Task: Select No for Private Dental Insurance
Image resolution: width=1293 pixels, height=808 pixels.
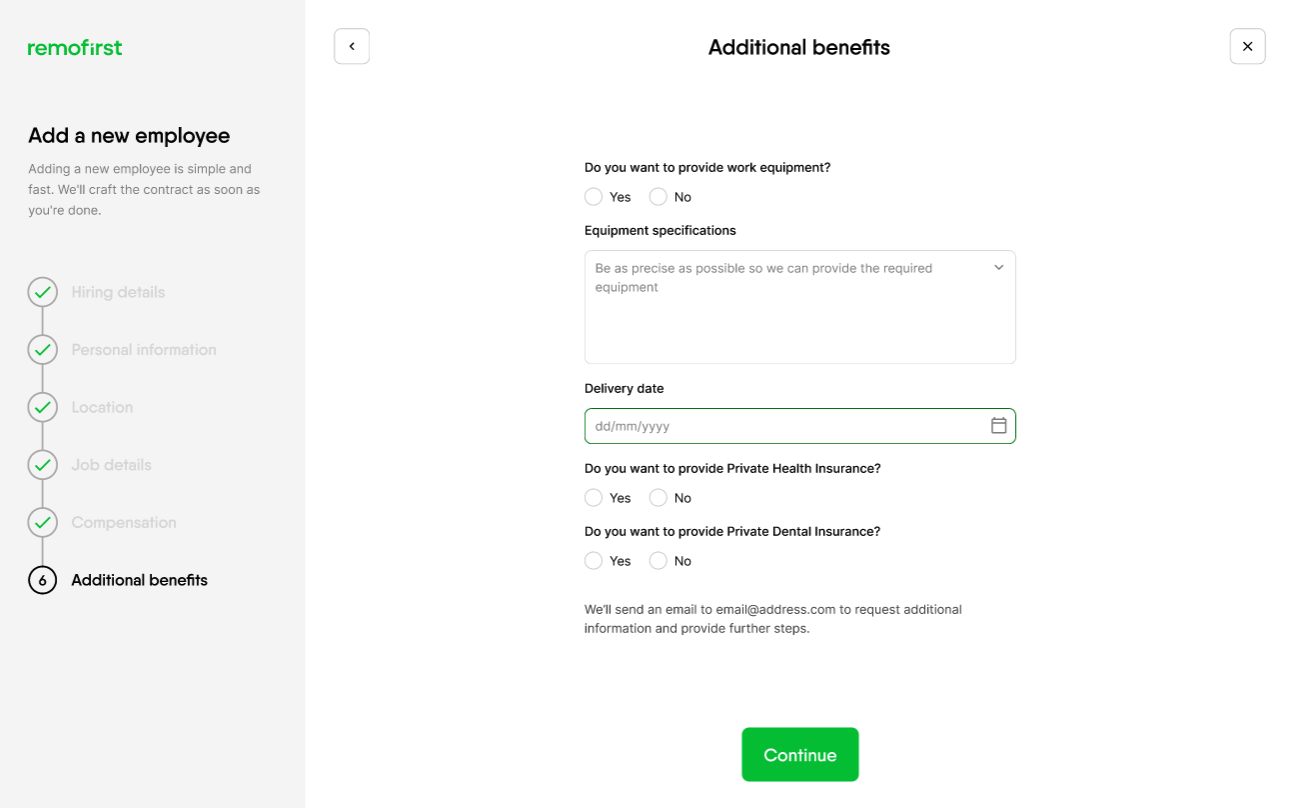Action: coord(658,561)
